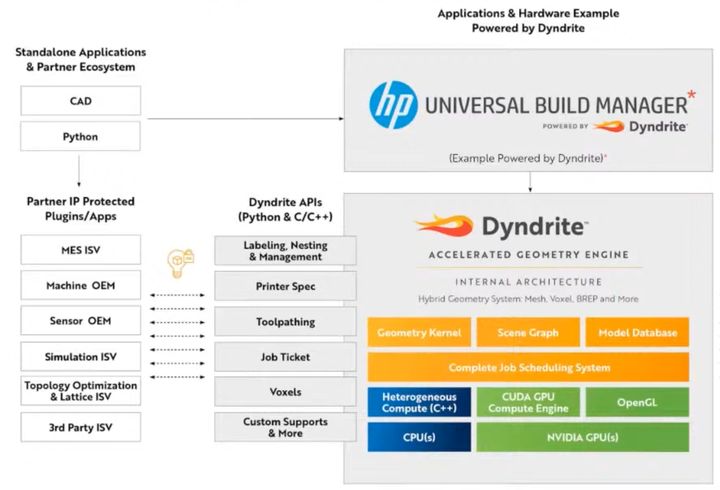This screenshot has height=490, width=720.
Task: Choose the Machine OEM box
Action: (x=80, y=286)
